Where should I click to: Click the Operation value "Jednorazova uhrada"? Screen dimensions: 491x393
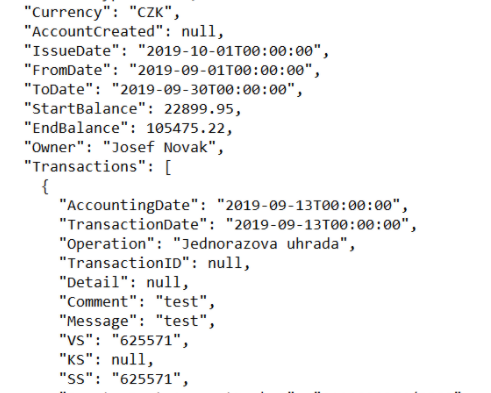coord(260,244)
